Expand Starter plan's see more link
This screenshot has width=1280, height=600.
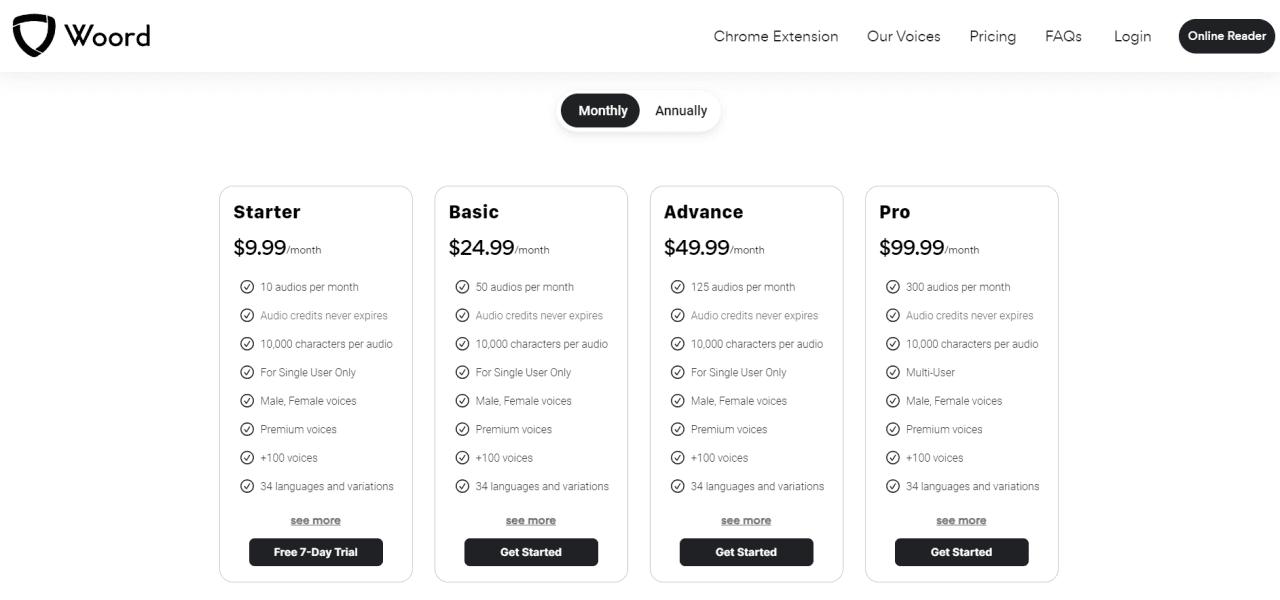tap(315, 521)
